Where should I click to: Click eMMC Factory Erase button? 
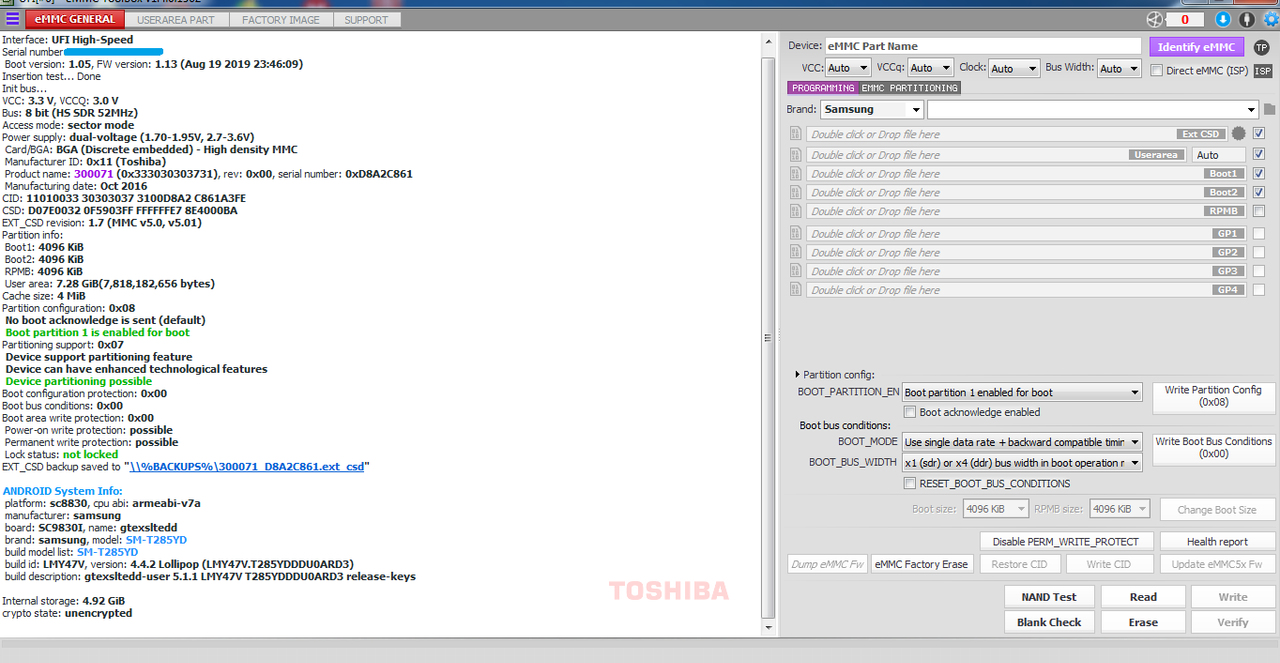pyautogui.click(x=921, y=564)
